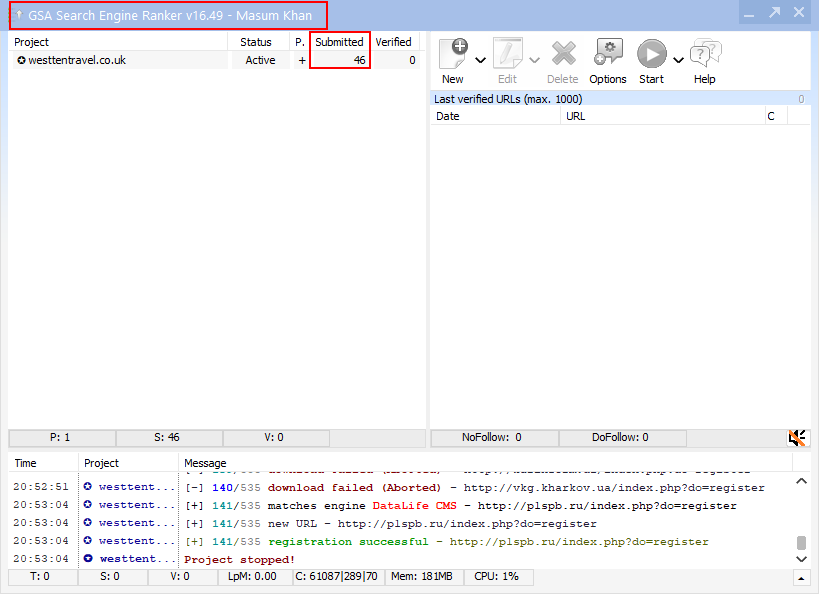Open the Help speech bubble icon
819x594 pixels.
coord(705,53)
